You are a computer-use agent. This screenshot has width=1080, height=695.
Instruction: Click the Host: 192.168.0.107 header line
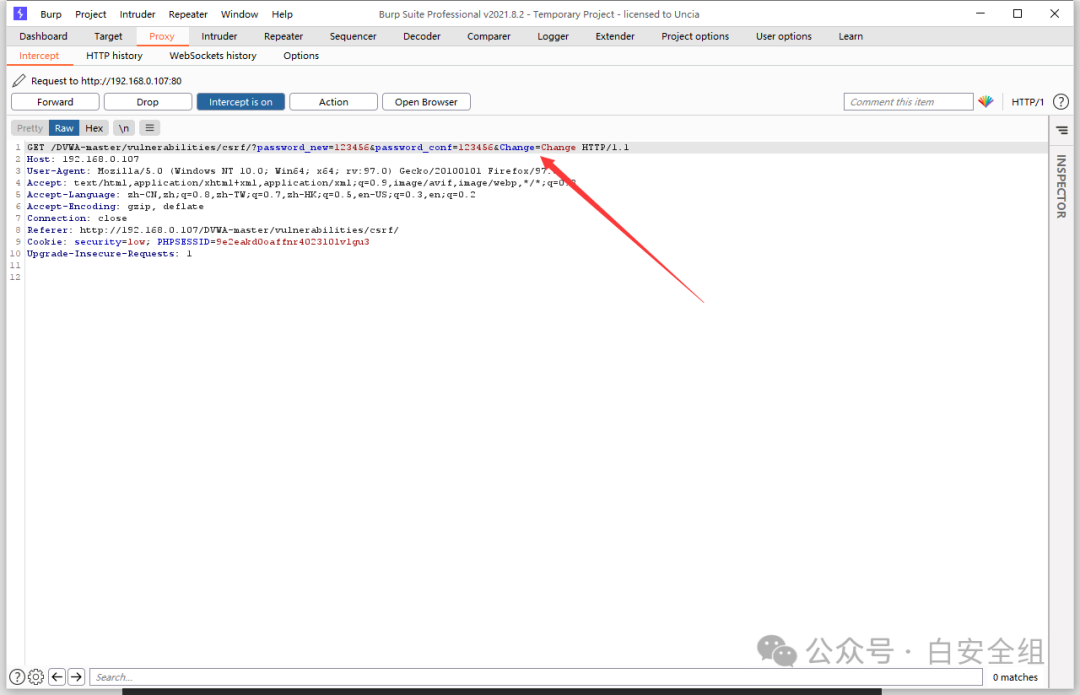[x=83, y=159]
